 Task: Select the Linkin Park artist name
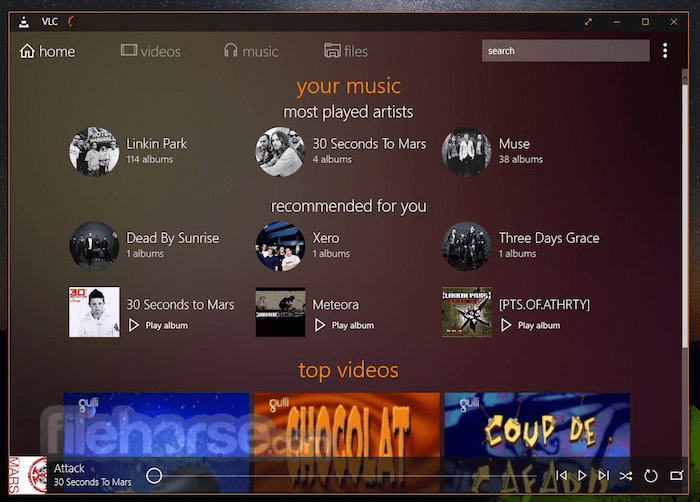pos(156,144)
